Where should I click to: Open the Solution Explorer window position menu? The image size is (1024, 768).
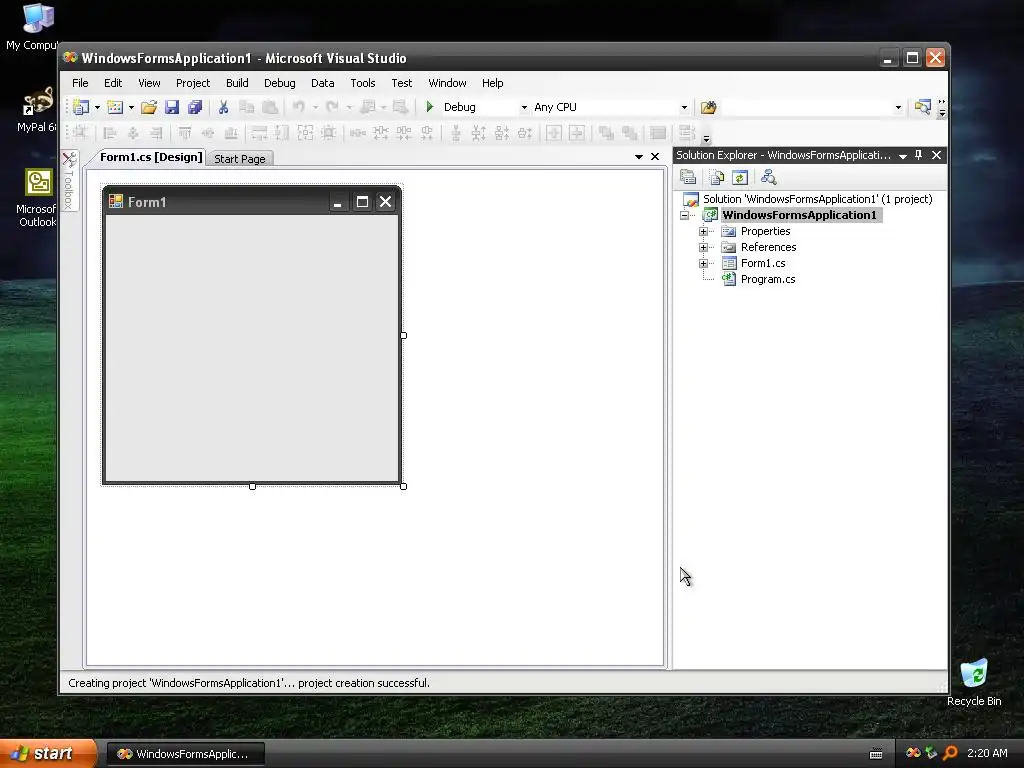pos(903,155)
